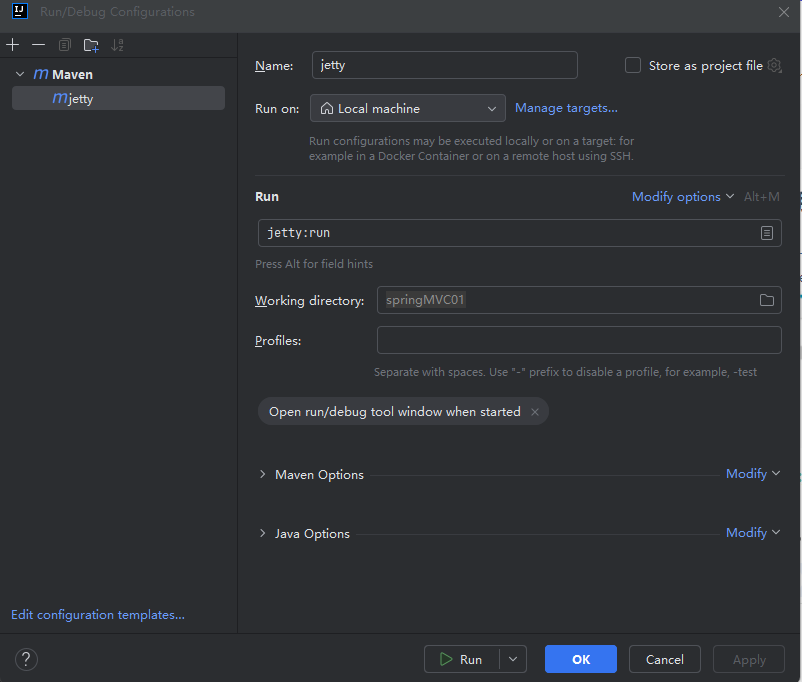Viewport: 802px width, 682px height.
Task: Click the 'Press Alt for field hints' text
Action: tap(314, 264)
